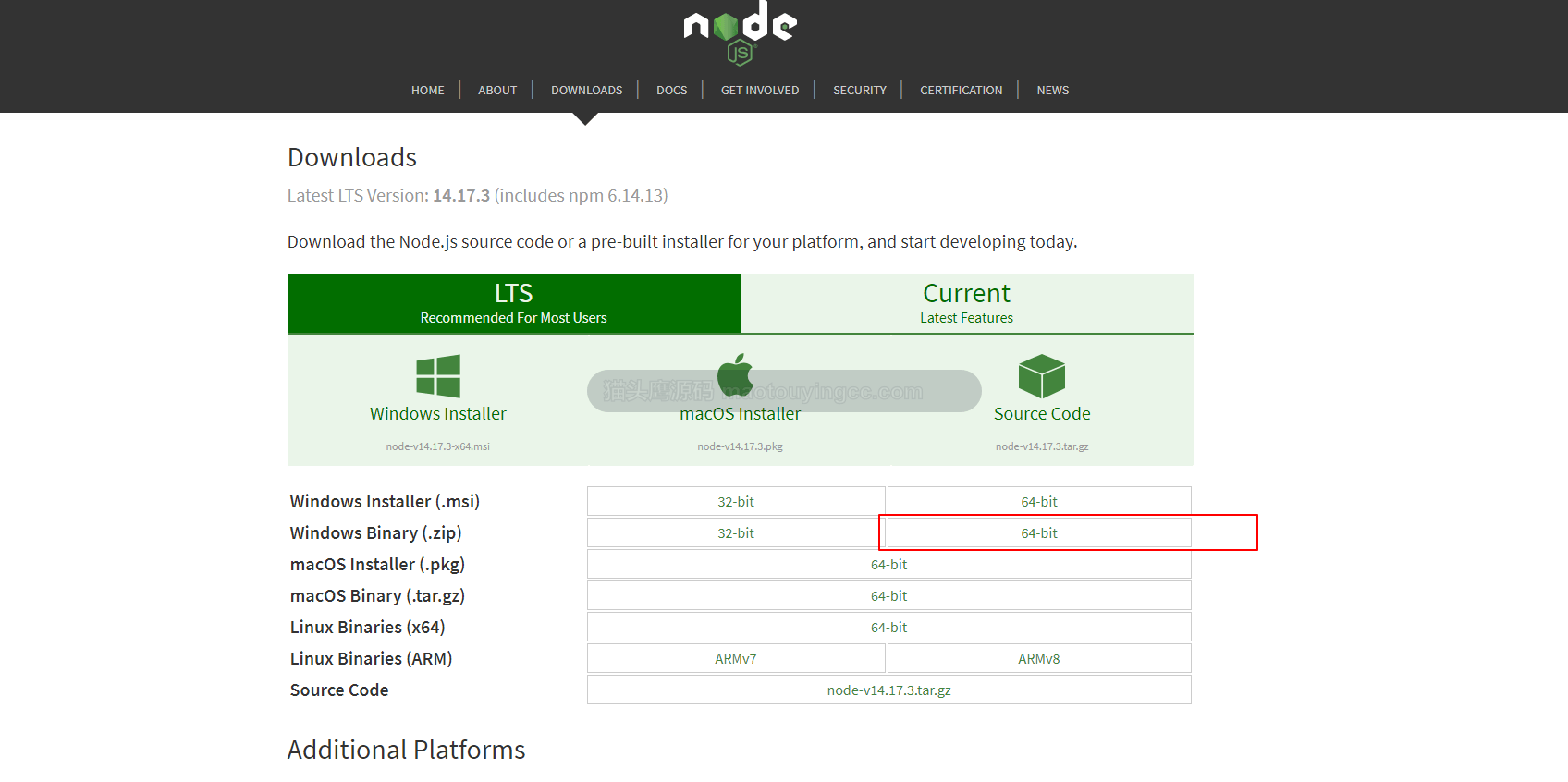
Task: Download Linux Binaries (x64) 64-bit
Action: (889, 627)
